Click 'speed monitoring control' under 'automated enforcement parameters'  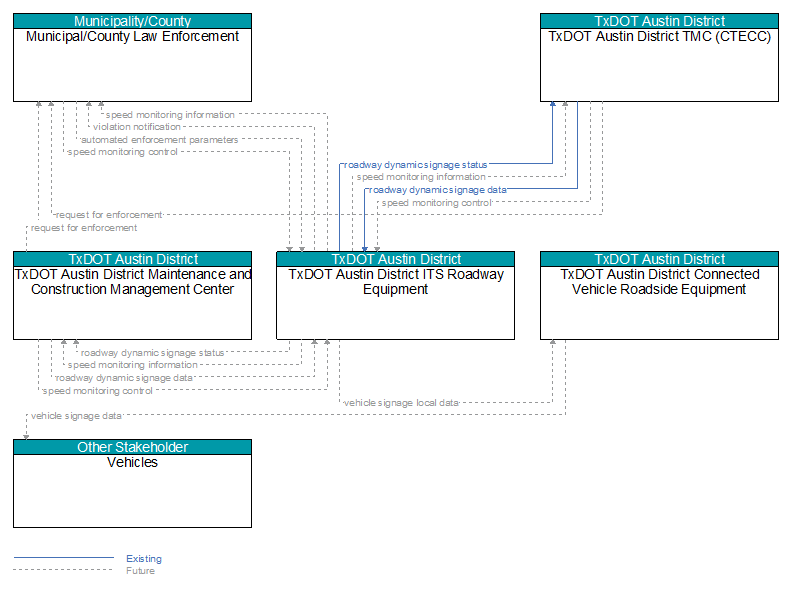pos(122,152)
